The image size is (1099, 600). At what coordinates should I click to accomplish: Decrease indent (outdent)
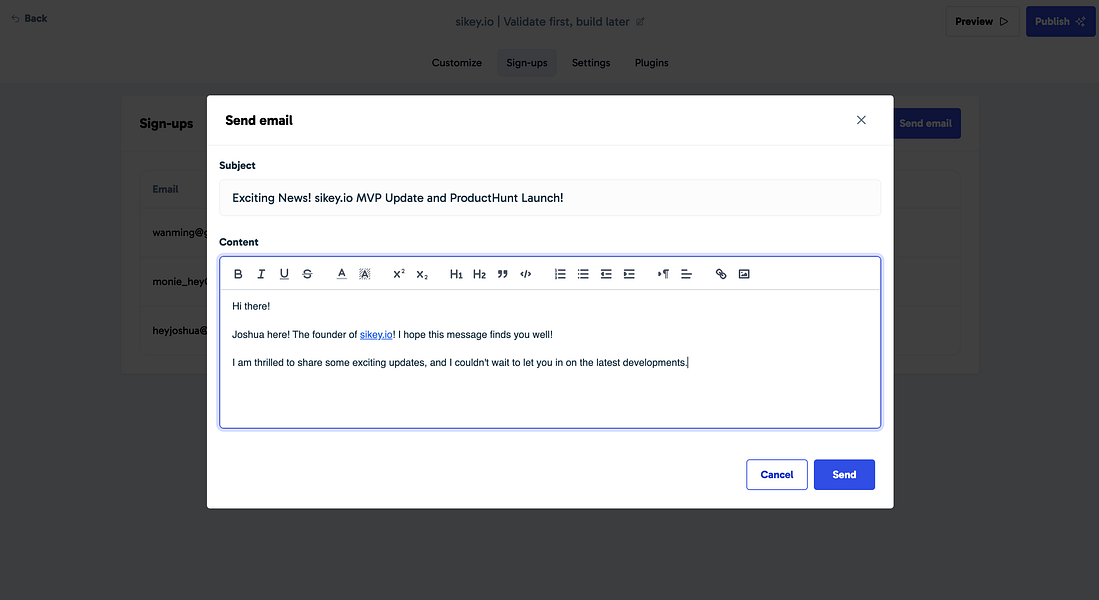(x=606, y=274)
